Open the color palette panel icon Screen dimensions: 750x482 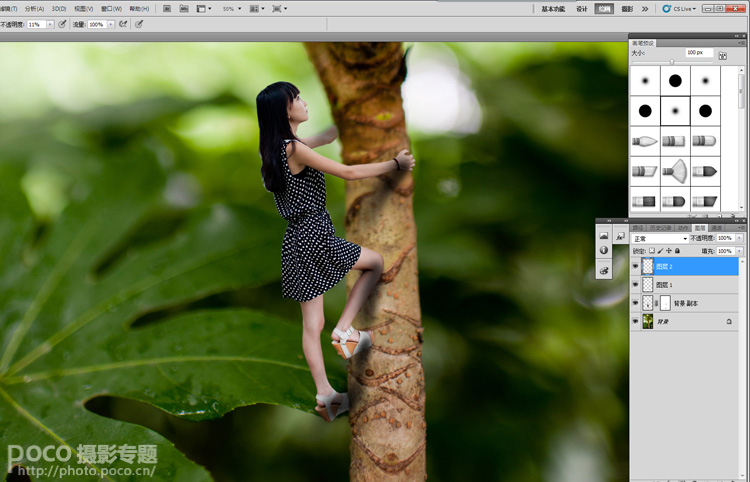604,271
